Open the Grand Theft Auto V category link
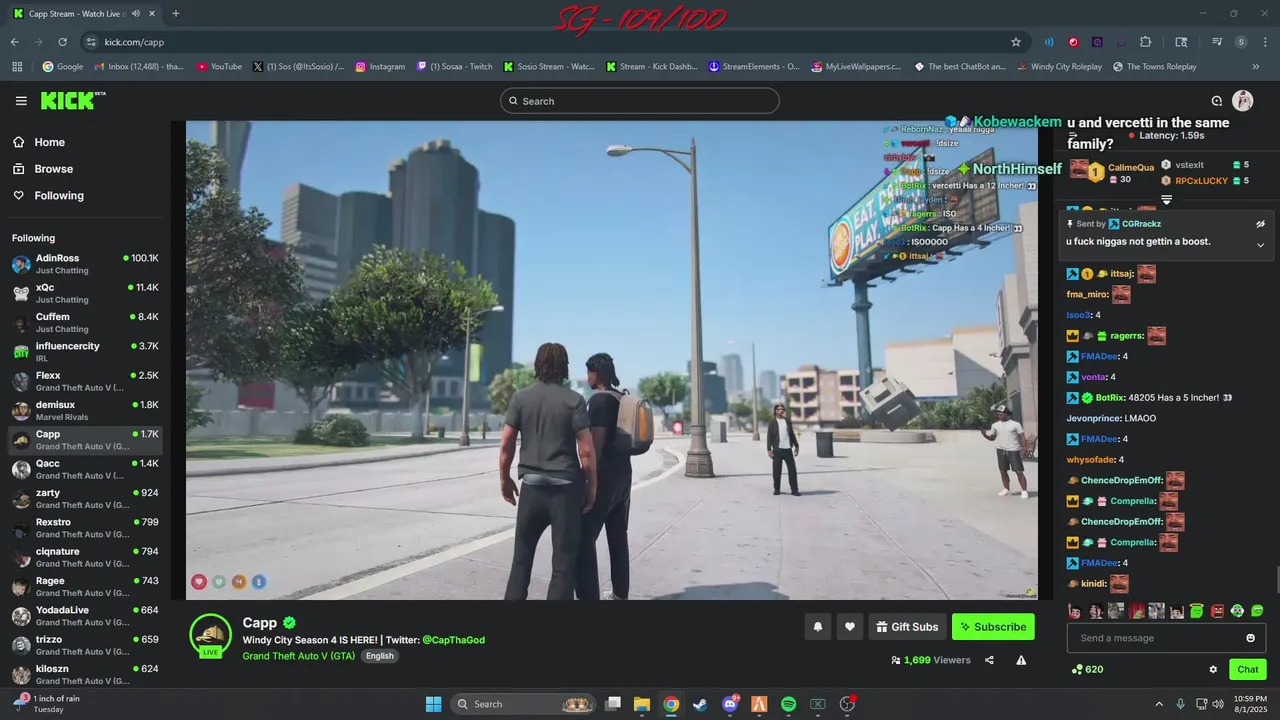Screen dimensions: 1280x720 click(298, 656)
